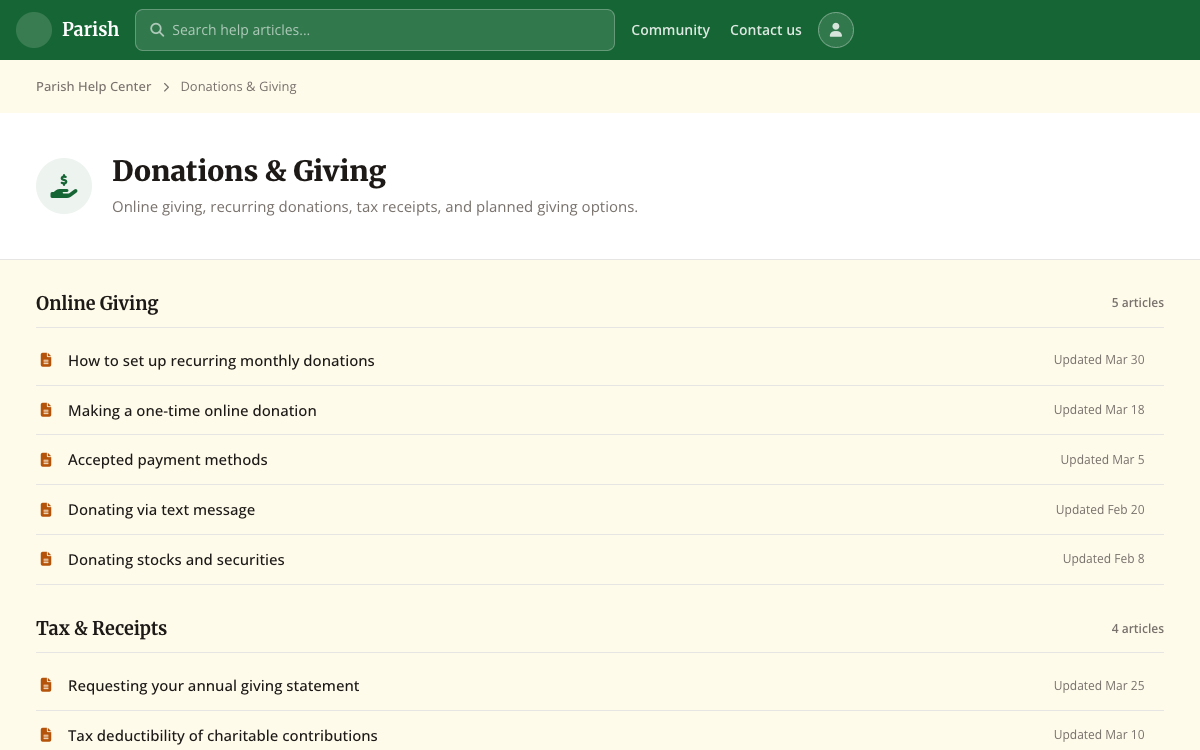Screen dimensions: 1200x750
Task: Click document icon beside one-time online donation
Action: (46, 410)
